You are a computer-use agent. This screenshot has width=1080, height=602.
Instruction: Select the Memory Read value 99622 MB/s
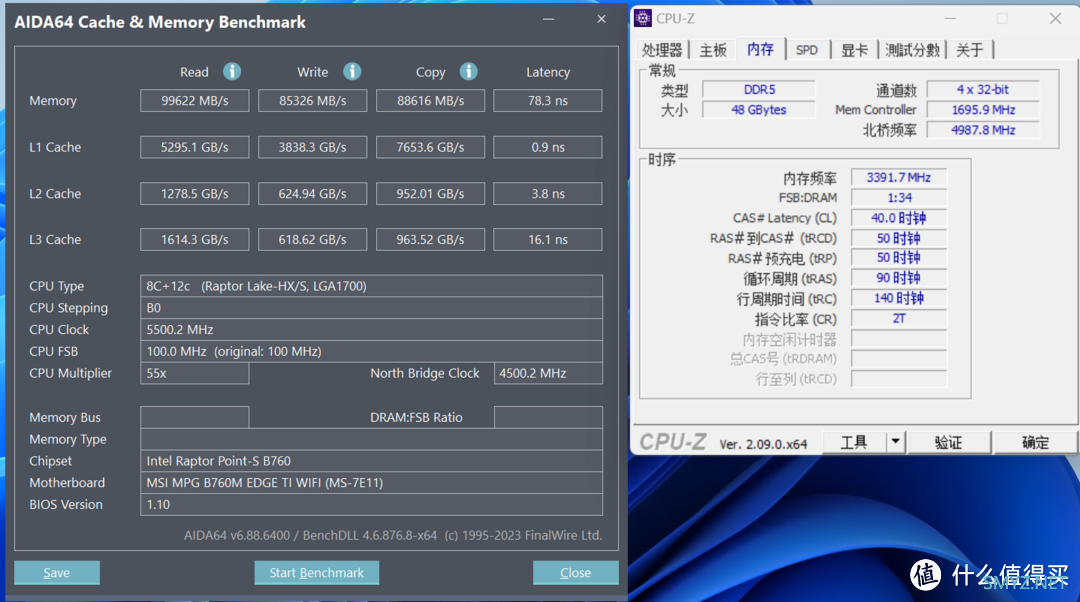pyautogui.click(x=194, y=101)
